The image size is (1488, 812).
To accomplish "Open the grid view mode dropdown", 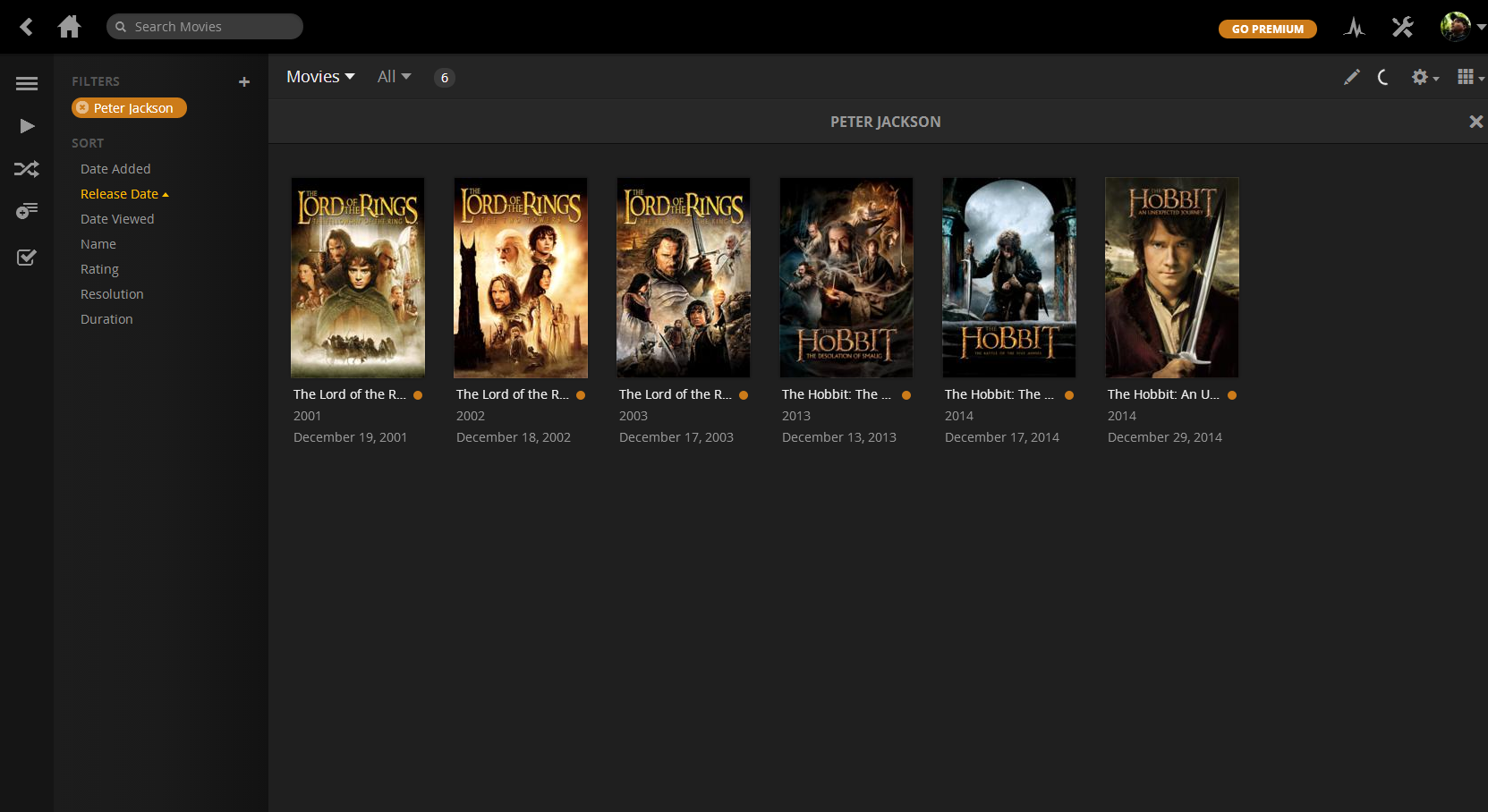I will (x=1470, y=78).
